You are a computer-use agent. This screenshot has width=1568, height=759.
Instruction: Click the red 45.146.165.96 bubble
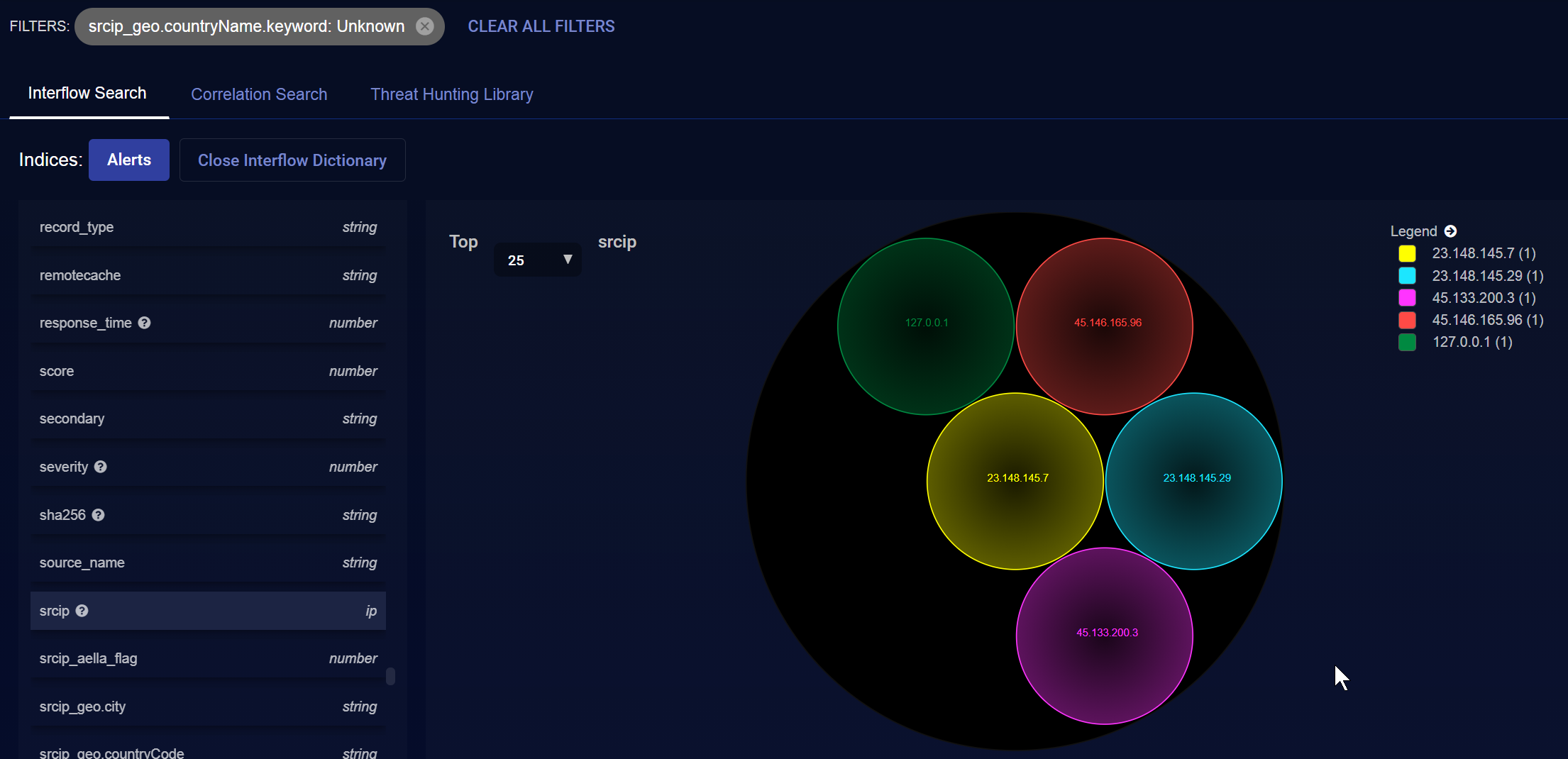(1104, 326)
